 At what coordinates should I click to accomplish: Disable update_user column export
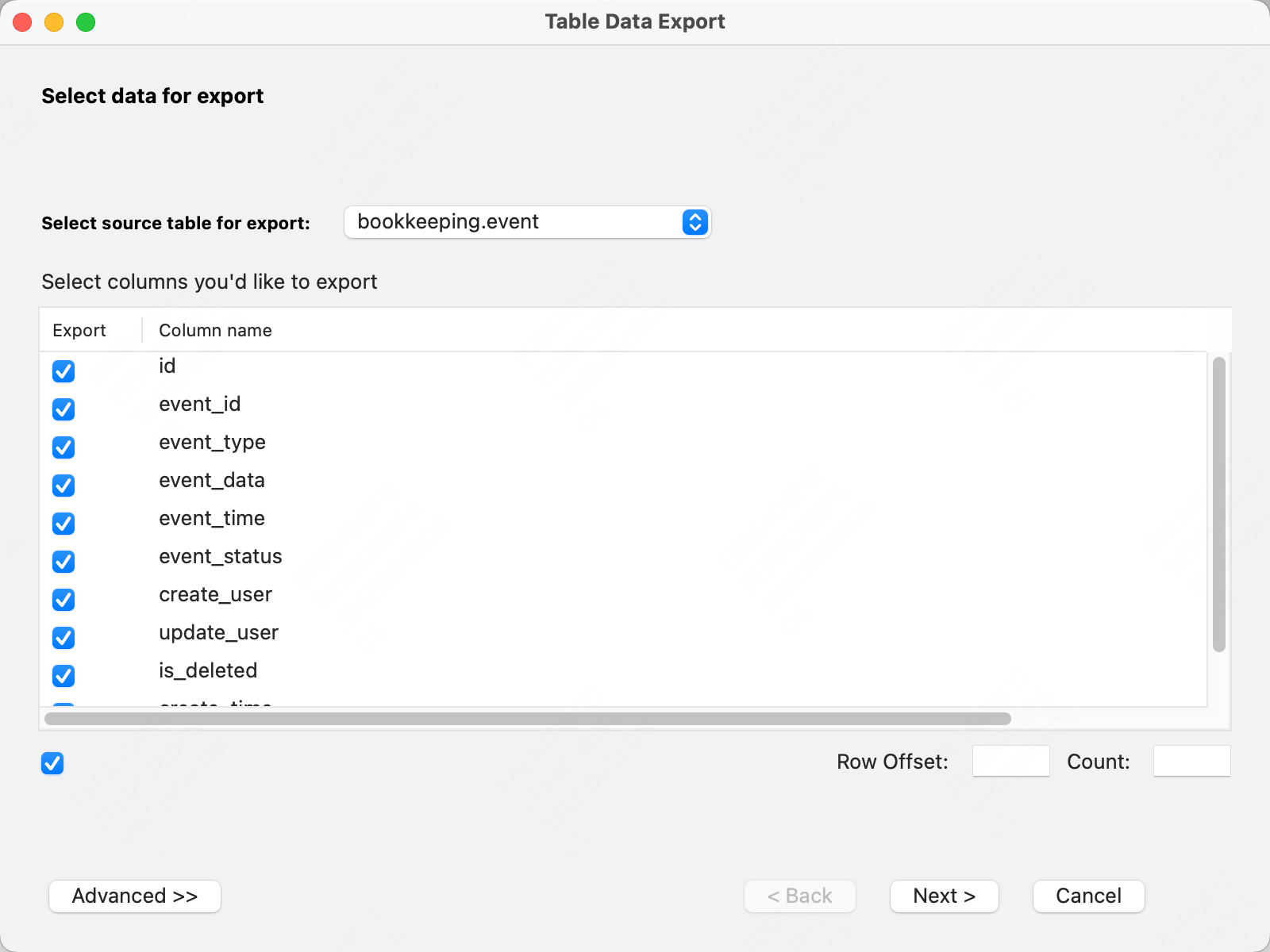(63, 638)
